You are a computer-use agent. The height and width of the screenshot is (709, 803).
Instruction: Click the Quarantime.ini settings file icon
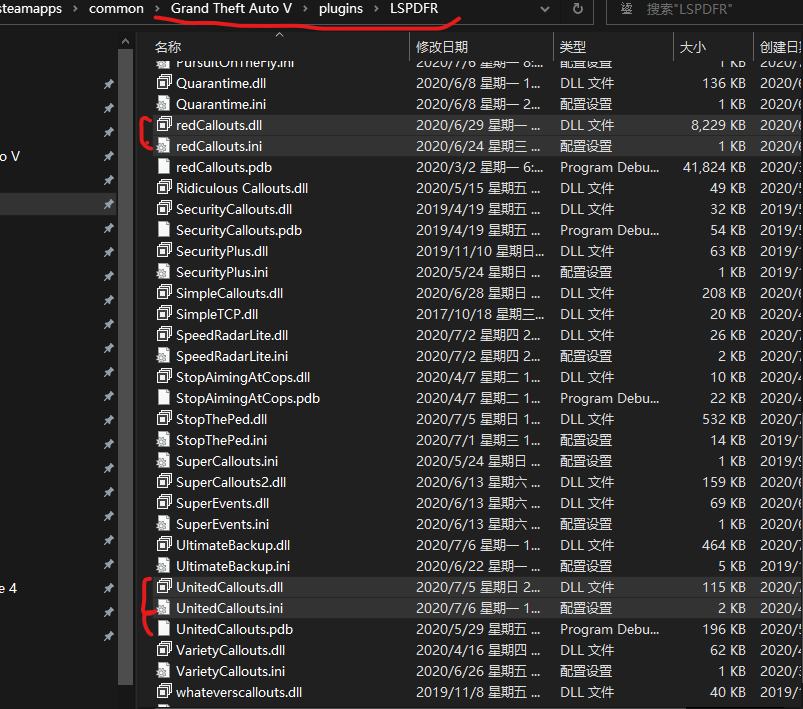[164, 103]
